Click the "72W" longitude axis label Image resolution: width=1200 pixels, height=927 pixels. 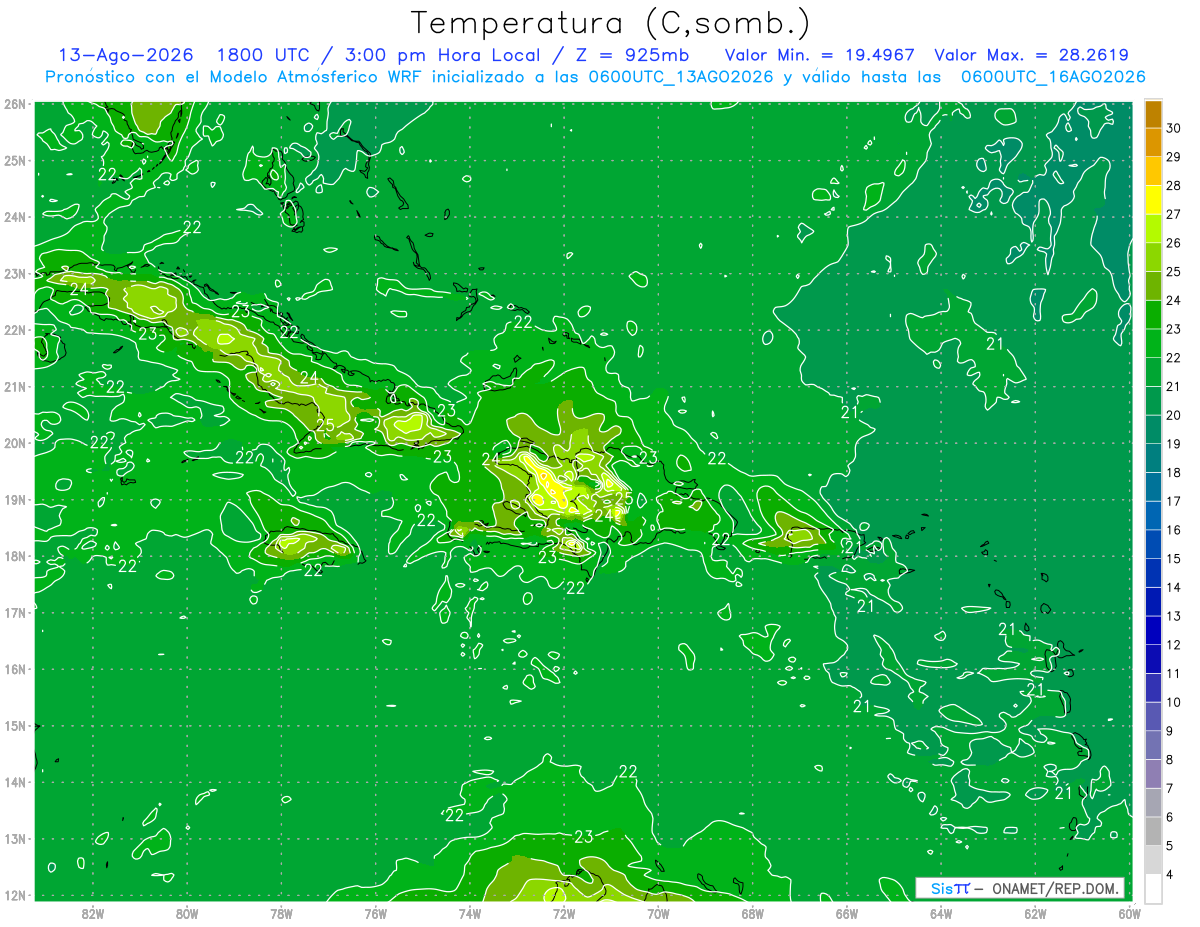[564, 912]
